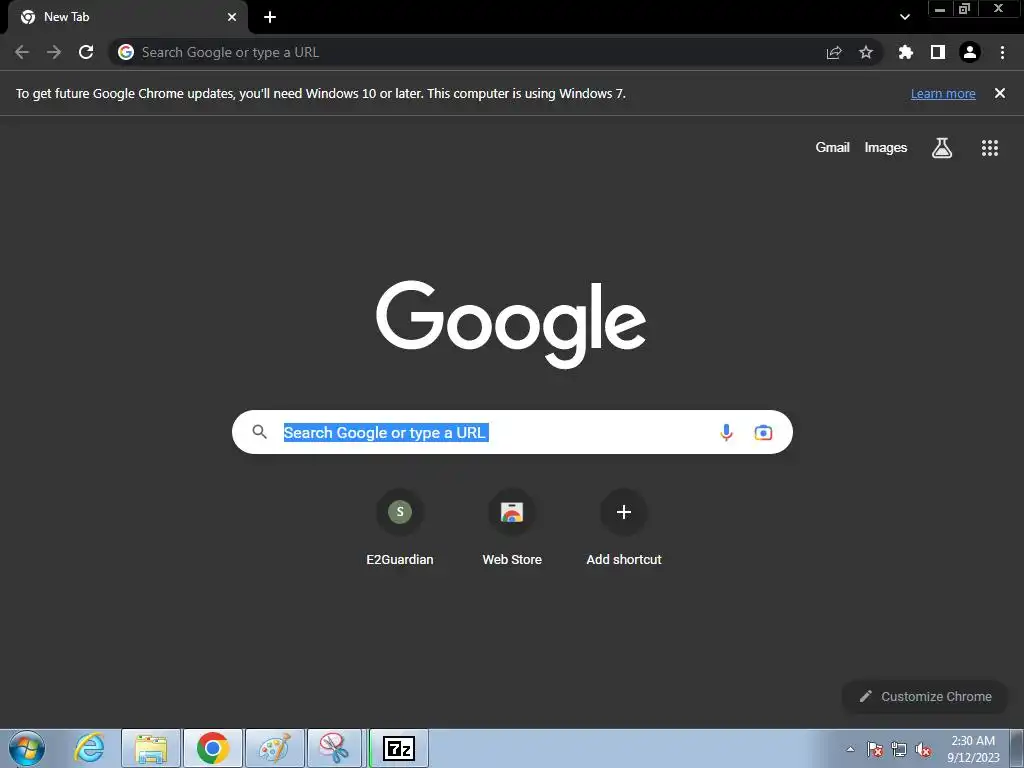The image size is (1024, 768).
Task: Focus the Google search box
Action: click(x=512, y=432)
